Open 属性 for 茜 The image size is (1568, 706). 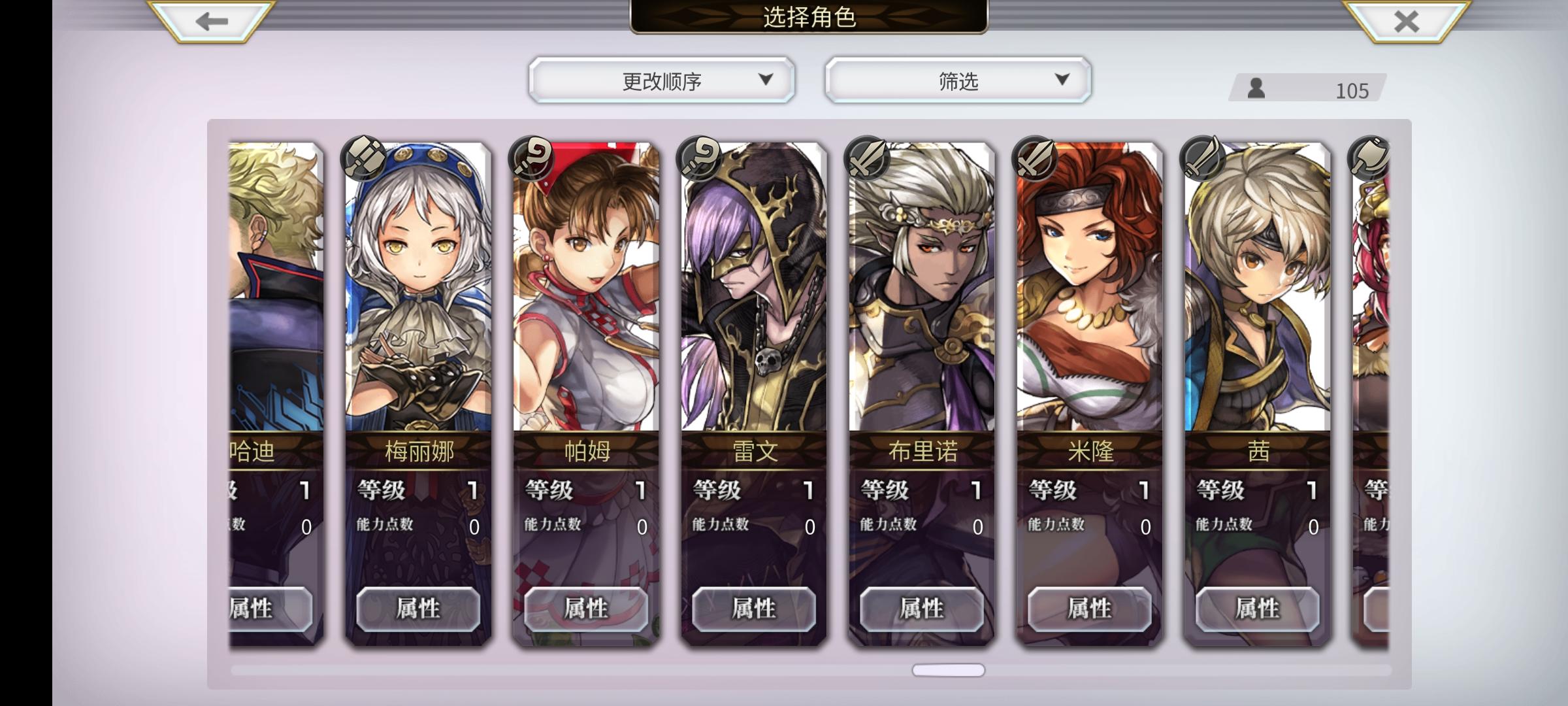1258,609
